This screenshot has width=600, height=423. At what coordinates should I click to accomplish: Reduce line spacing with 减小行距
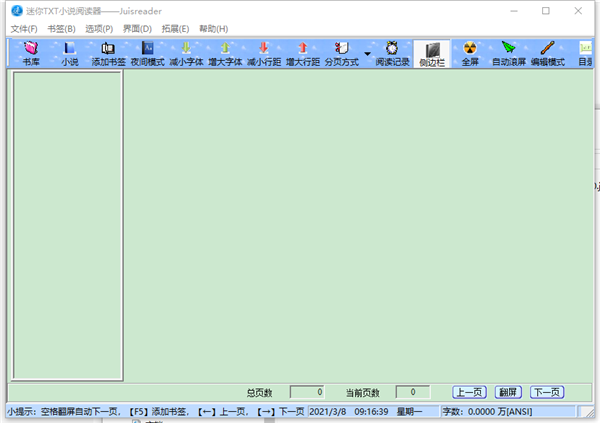click(x=264, y=54)
